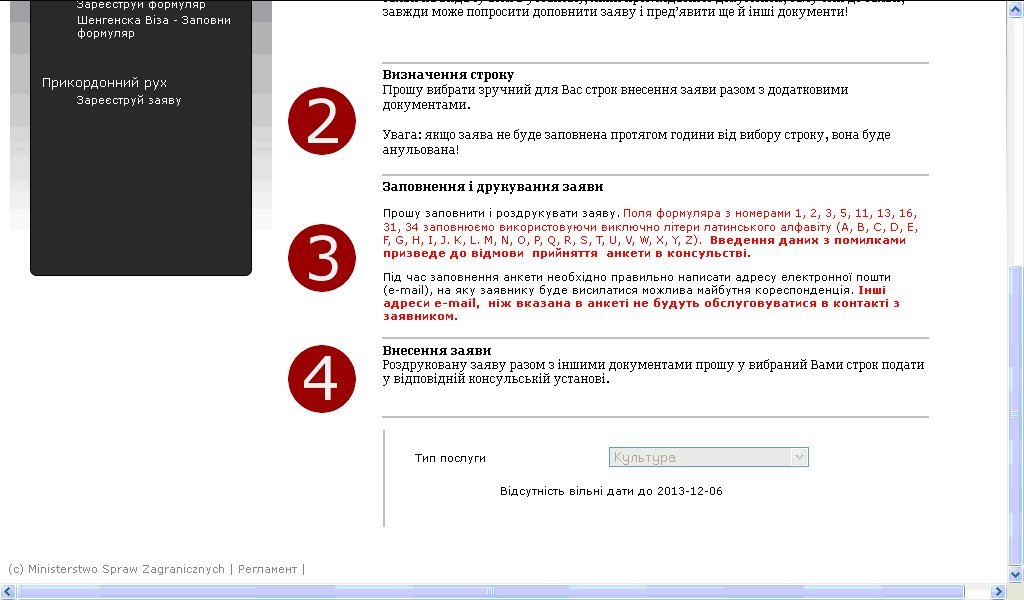Open the partially visible 'Зареєструй формуляр' link
Viewport: 1024px width, 600px height.
pos(141,5)
